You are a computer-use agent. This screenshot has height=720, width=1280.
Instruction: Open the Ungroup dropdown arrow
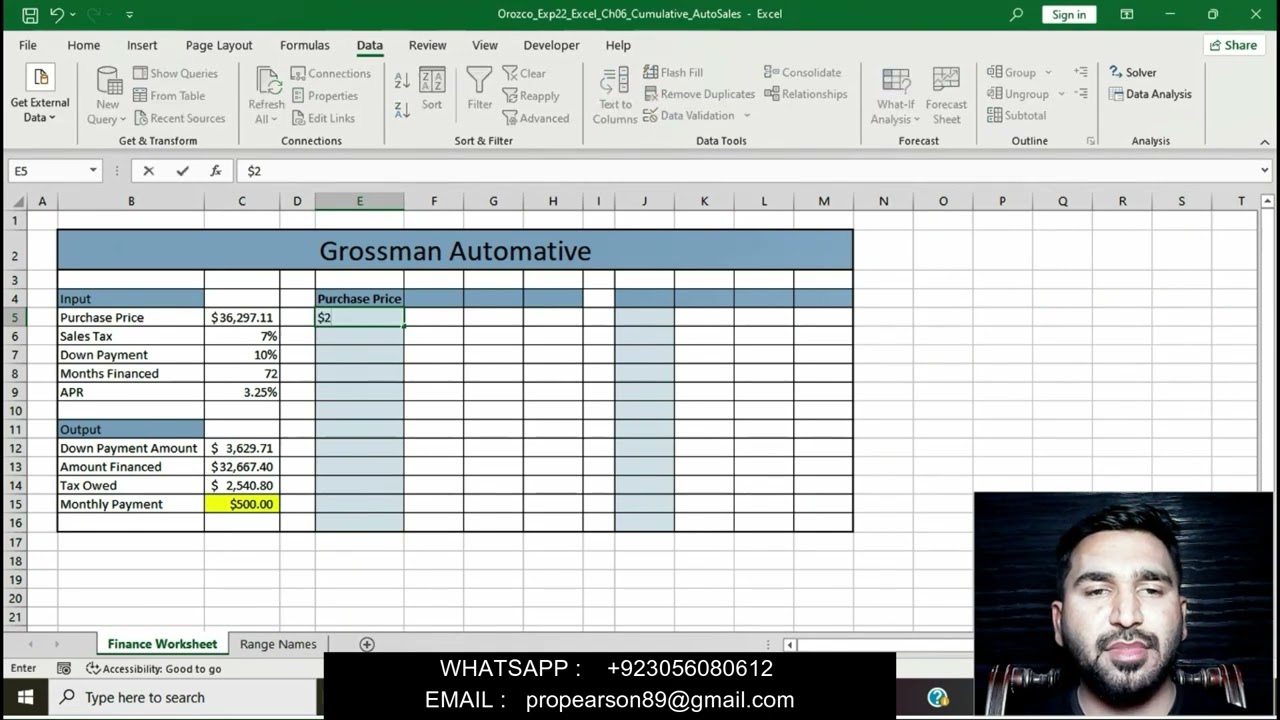(1061, 94)
